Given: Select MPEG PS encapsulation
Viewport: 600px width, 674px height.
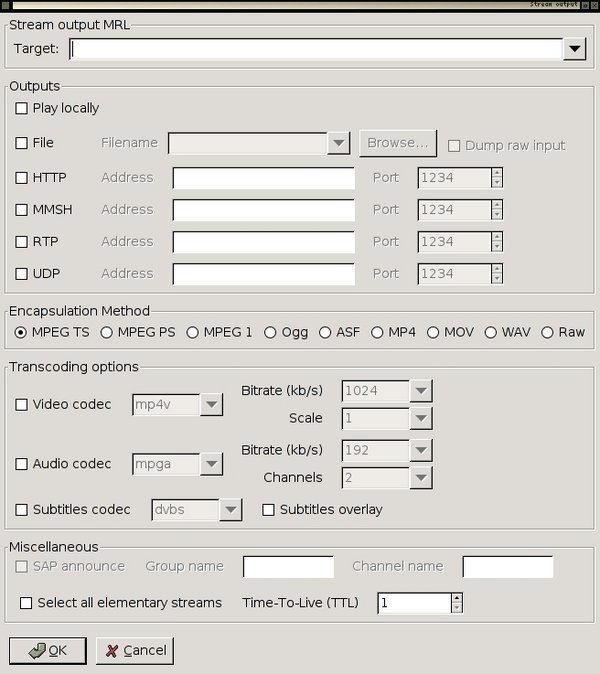Looking at the screenshot, I should click(106, 332).
